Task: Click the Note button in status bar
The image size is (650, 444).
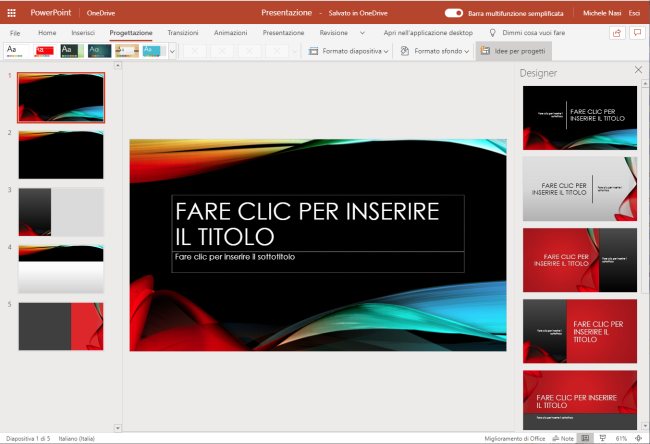Action: pyautogui.click(x=565, y=438)
